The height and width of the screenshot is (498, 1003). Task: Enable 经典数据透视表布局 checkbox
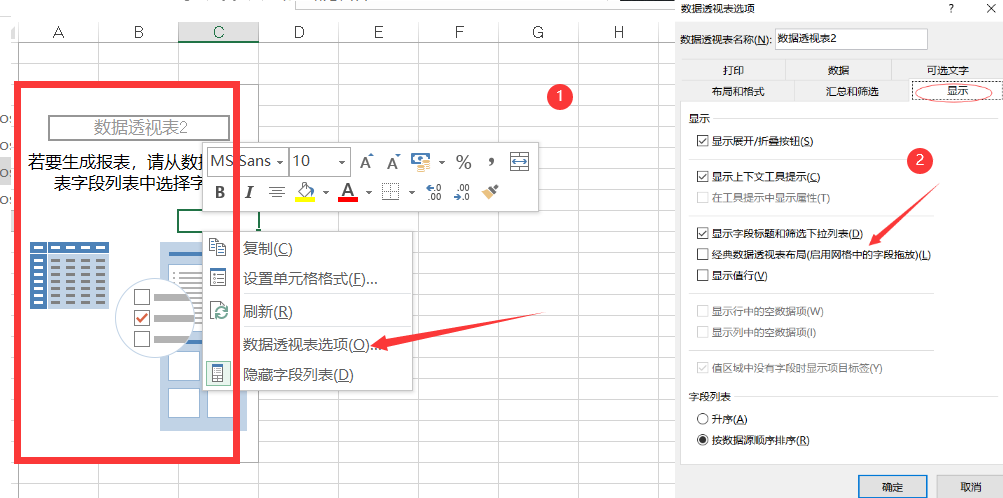tap(703, 254)
